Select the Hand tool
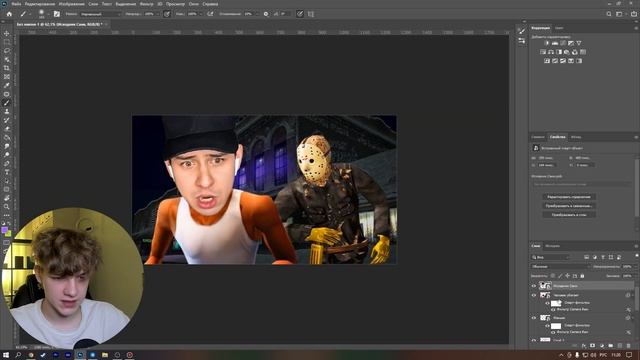 point(7,198)
